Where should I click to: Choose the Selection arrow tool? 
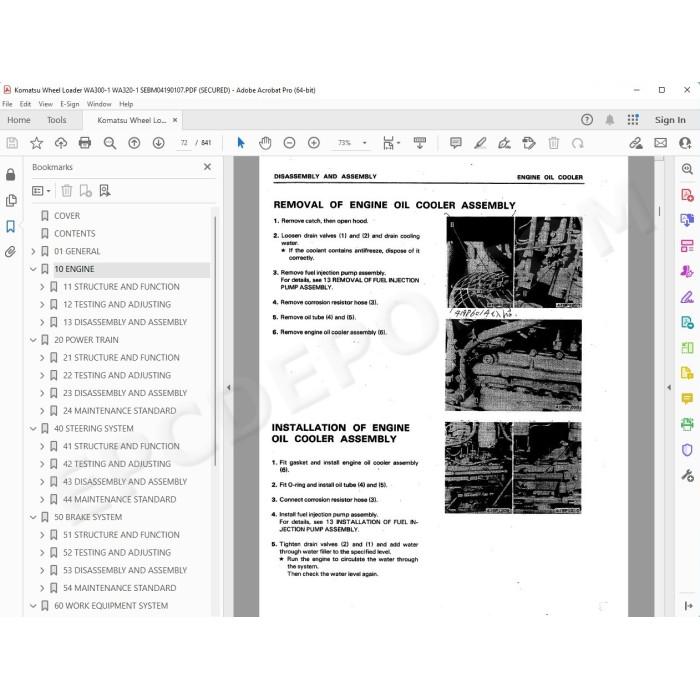tap(241, 143)
